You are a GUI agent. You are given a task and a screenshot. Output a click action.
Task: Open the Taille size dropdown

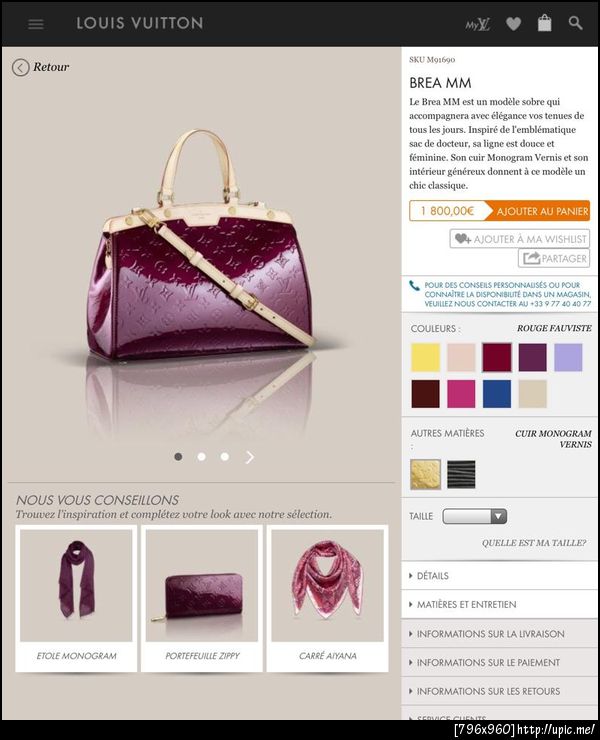pyautogui.click(x=474, y=516)
